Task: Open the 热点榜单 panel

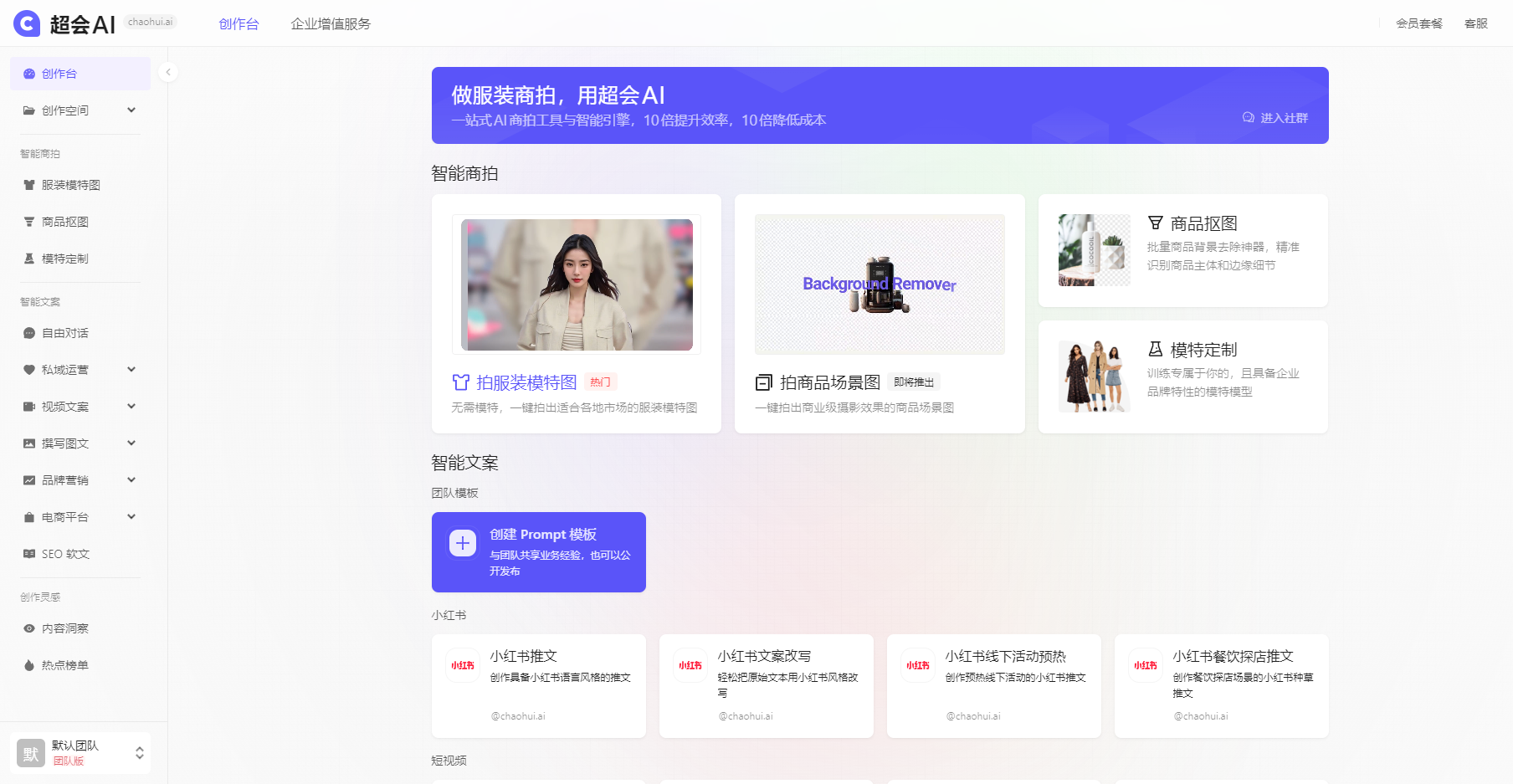Action: [x=63, y=664]
